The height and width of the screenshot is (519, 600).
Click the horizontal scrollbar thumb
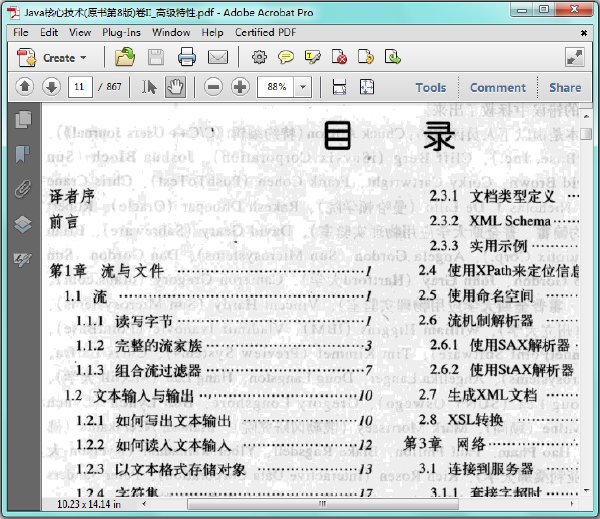(x=323, y=504)
